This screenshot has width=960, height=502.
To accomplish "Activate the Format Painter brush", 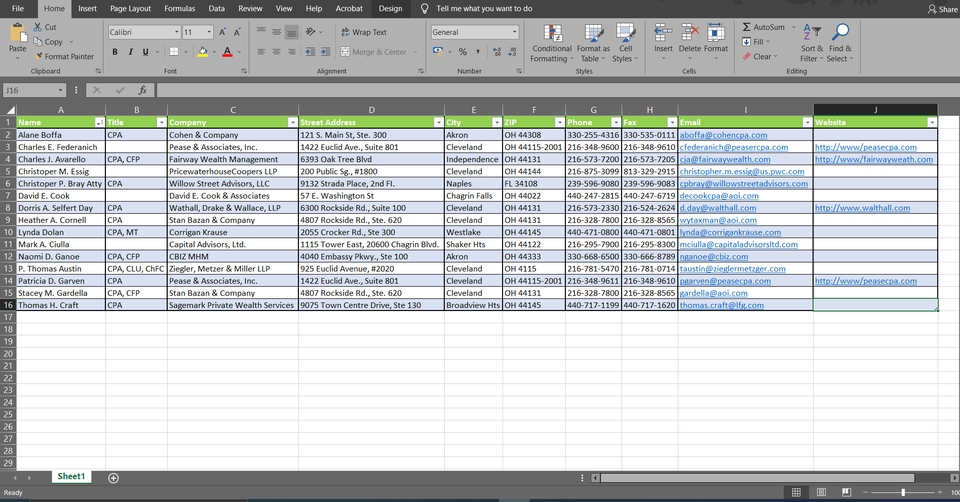I will 39,56.
